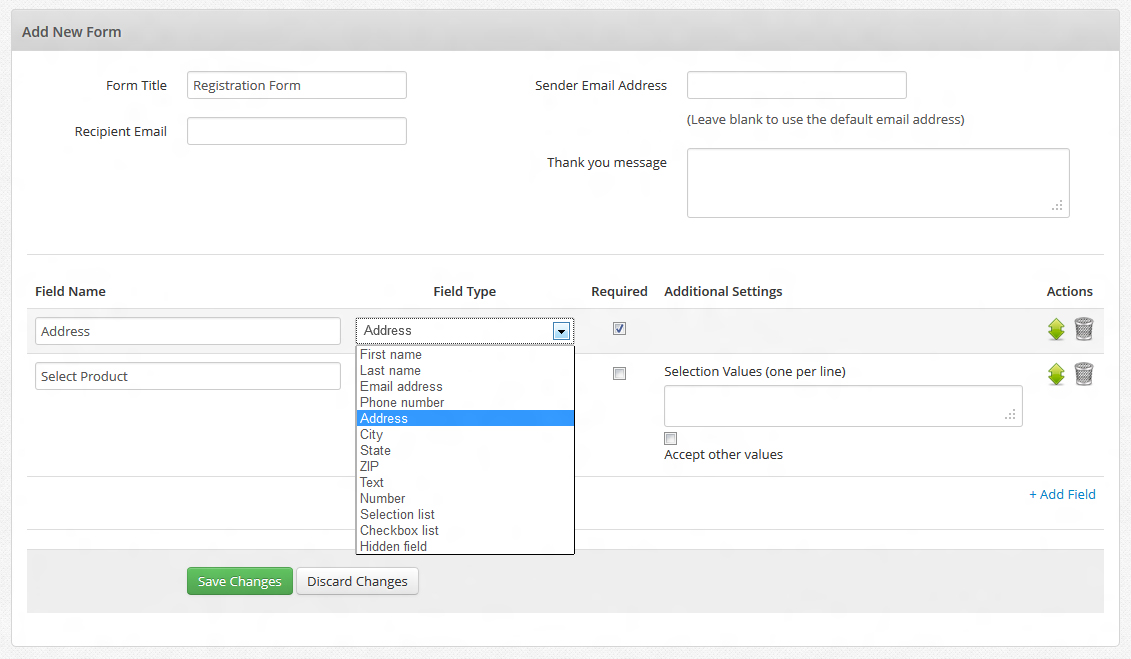Focus the Sender Email Address input
The image size is (1131, 659).
click(x=796, y=85)
